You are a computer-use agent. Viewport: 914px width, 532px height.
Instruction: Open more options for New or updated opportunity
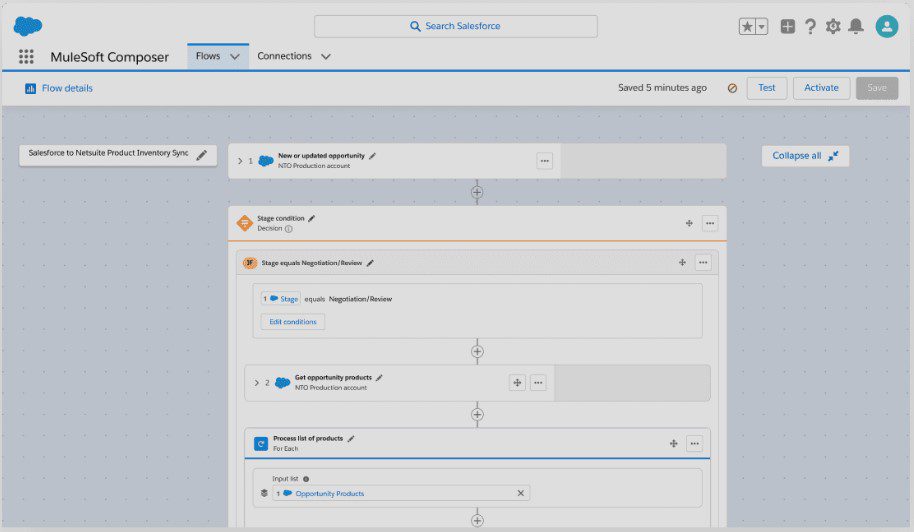pos(544,161)
